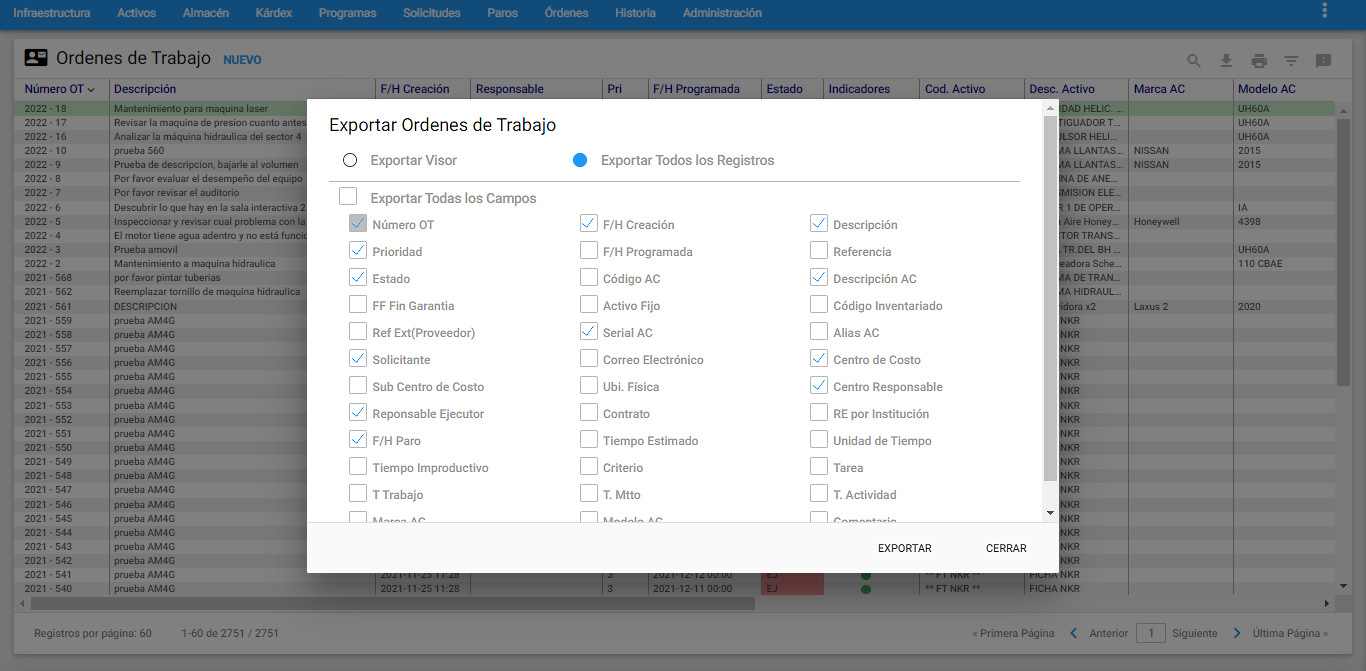The width and height of the screenshot is (1366, 671).
Task: Click the page number input field
Action: [x=1151, y=633]
